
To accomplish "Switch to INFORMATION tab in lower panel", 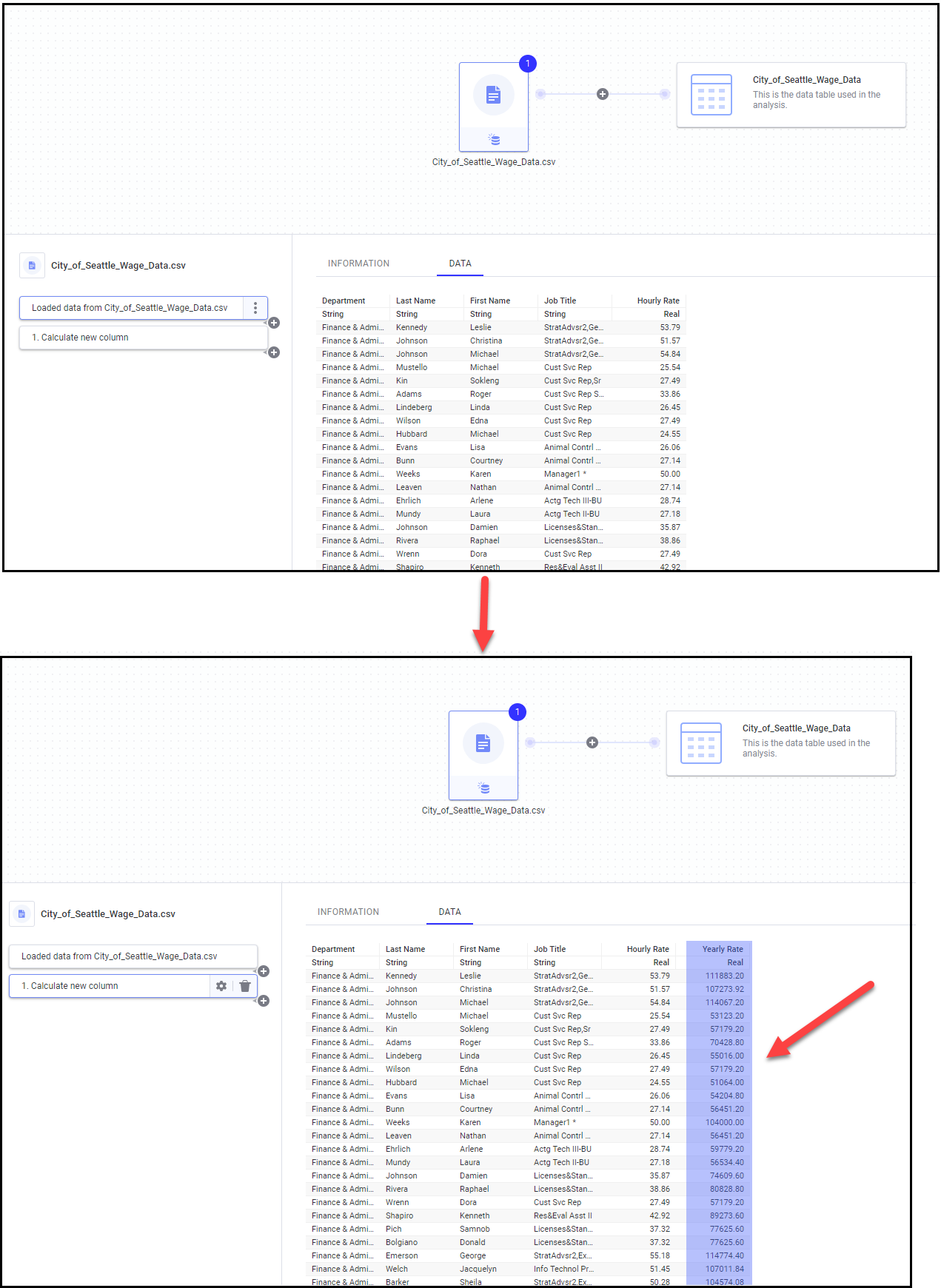I will pos(348,912).
